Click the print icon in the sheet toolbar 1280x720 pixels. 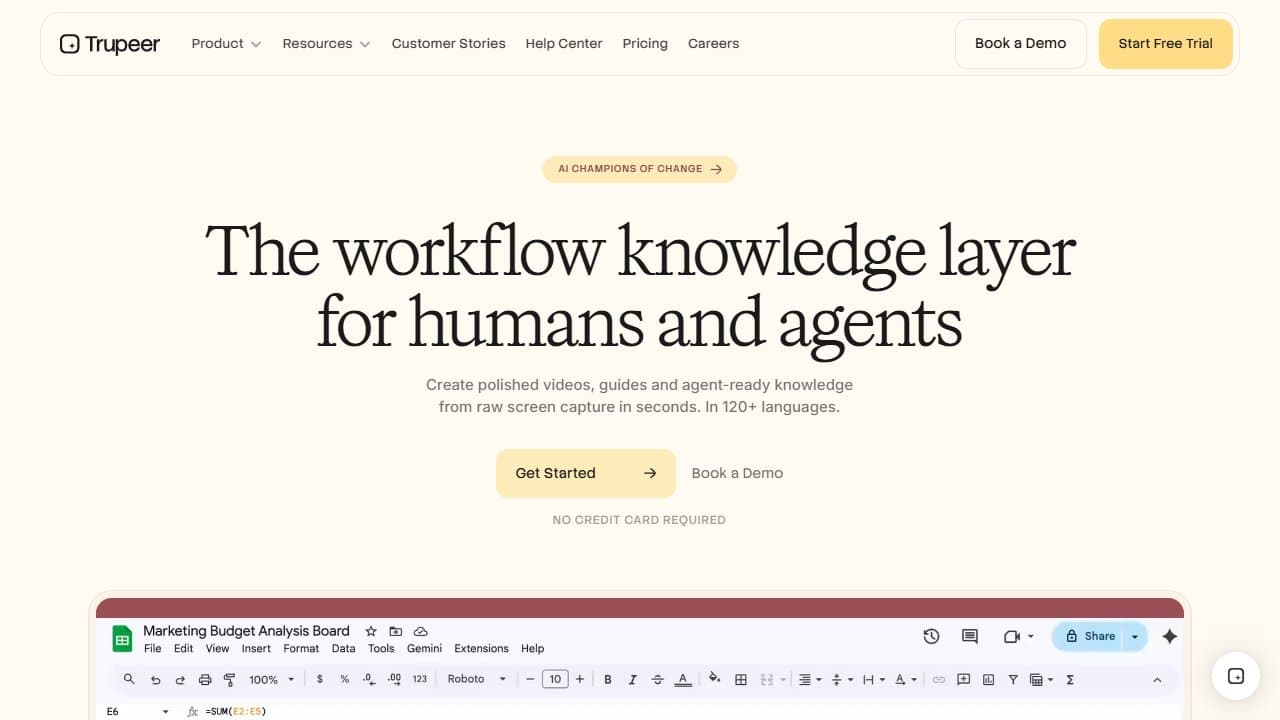click(x=205, y=679)
